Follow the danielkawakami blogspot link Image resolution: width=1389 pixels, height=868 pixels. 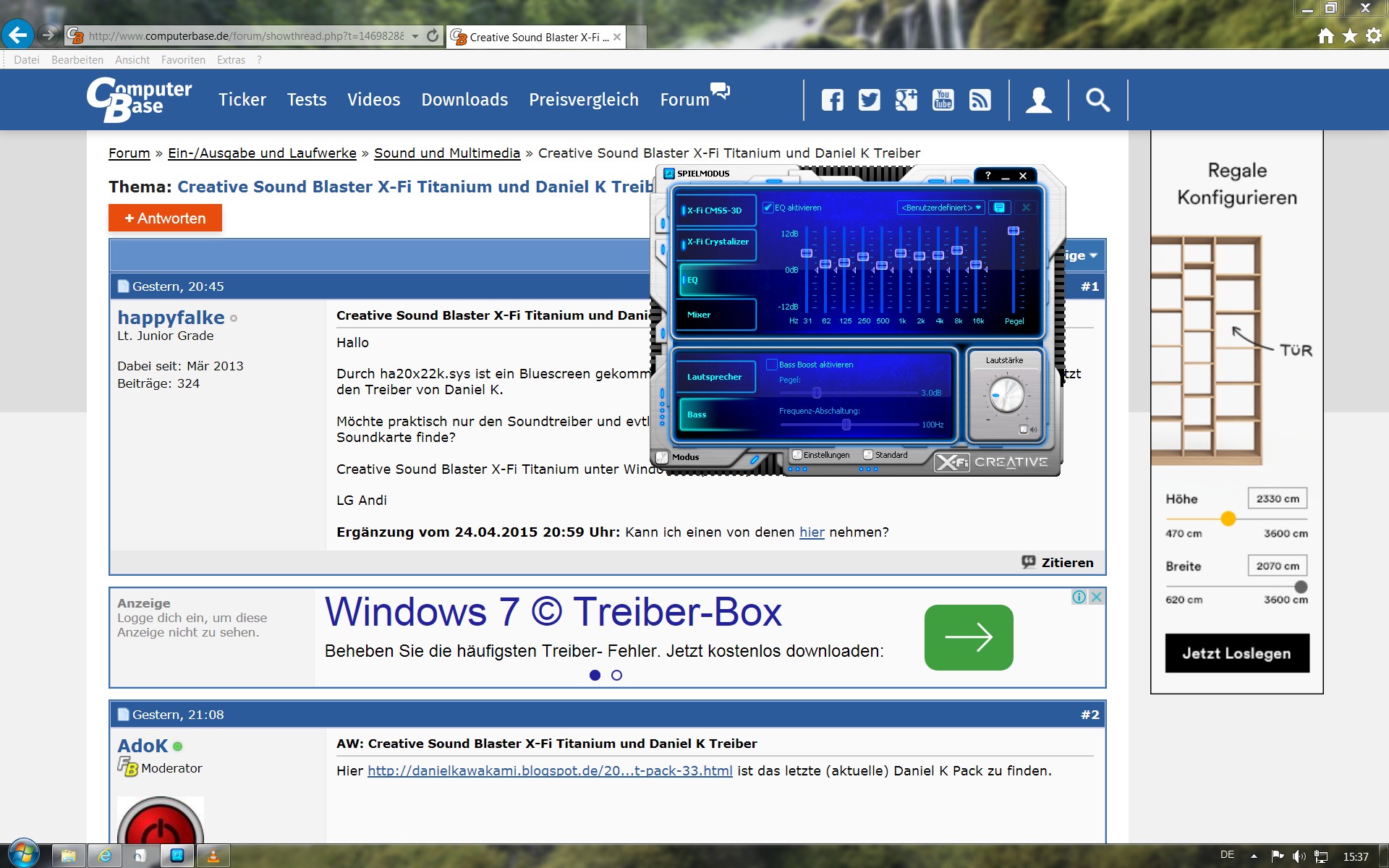[549, 770]
